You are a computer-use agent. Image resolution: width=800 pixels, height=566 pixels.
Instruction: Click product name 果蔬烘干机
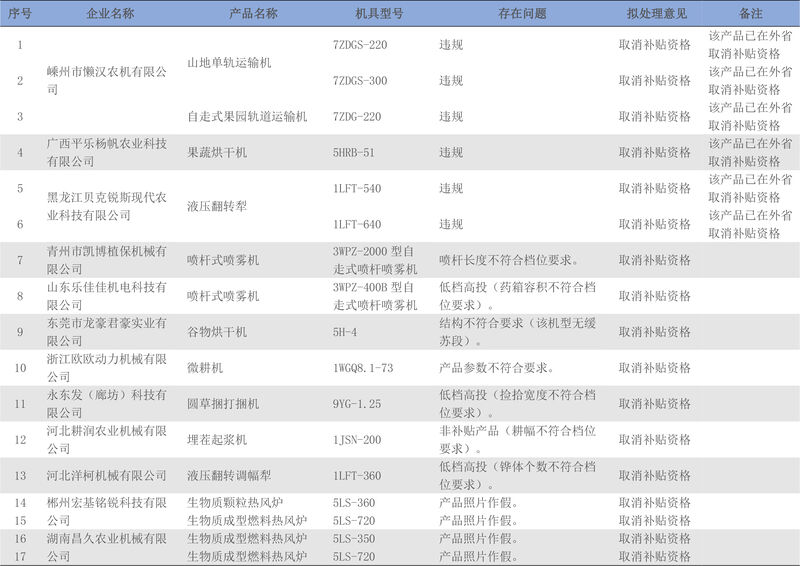pos(217,153)
